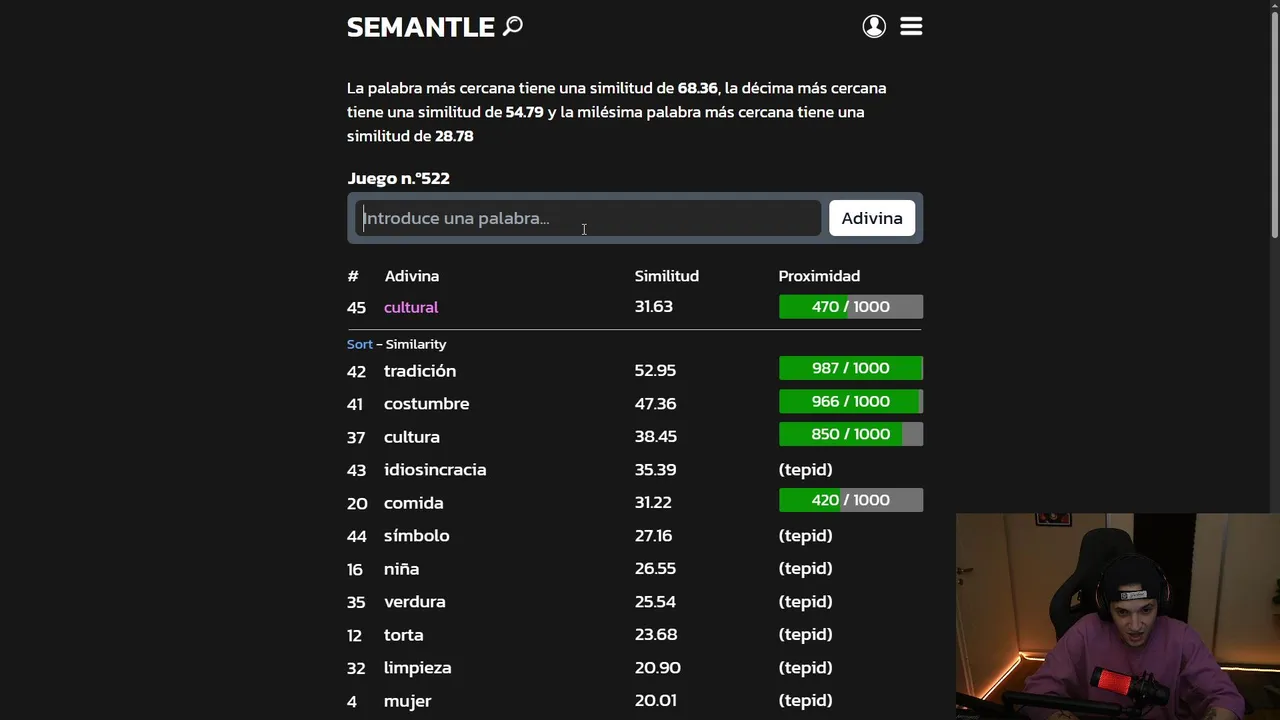Select the word 'idiosincracia' in the list
1280x720 pixels.
point(435,470)
